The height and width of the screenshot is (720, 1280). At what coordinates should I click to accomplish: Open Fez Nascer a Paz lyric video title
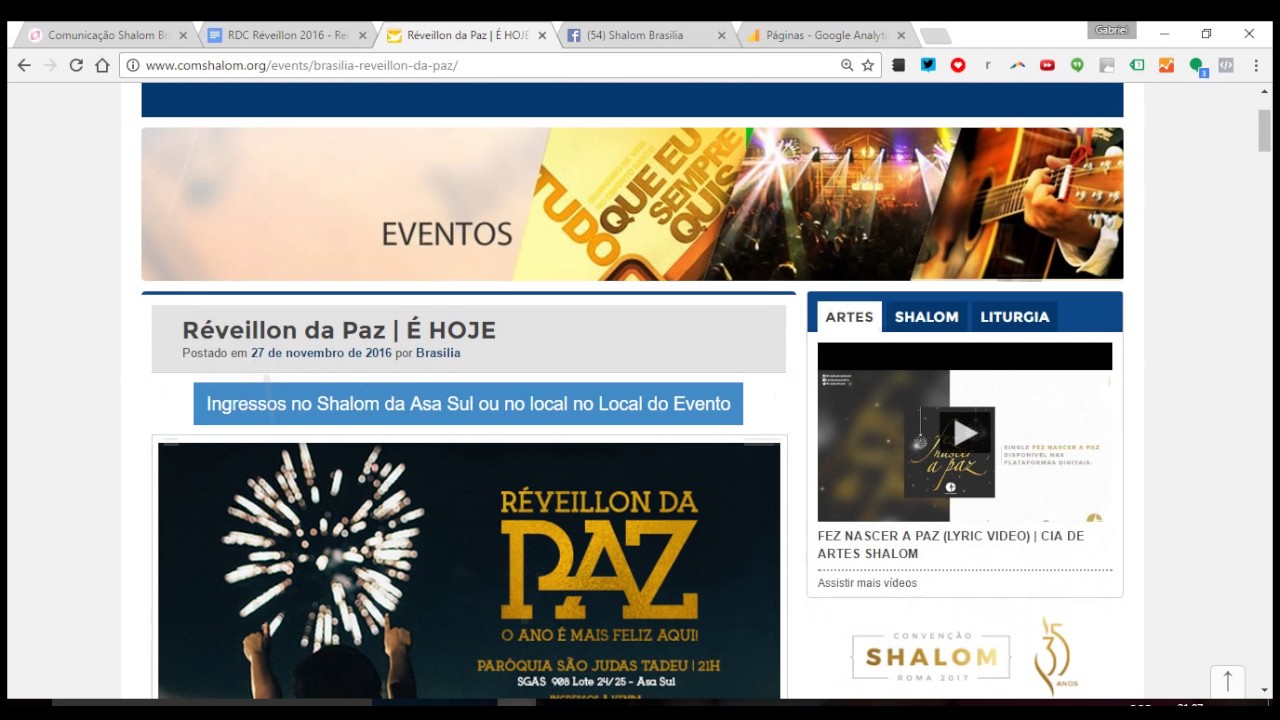[x=950, y=545]
